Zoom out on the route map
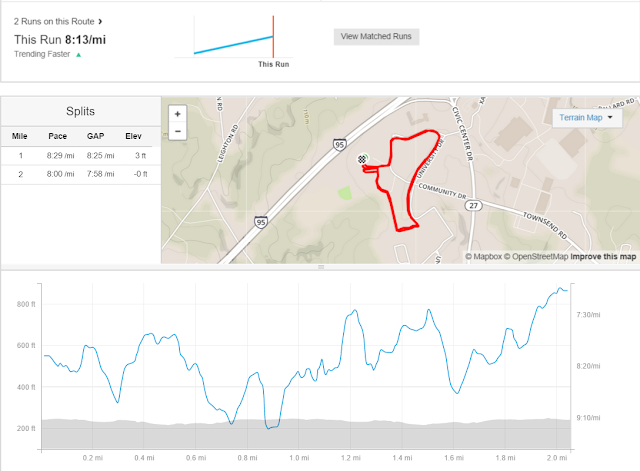 click(x=178, y=131)
